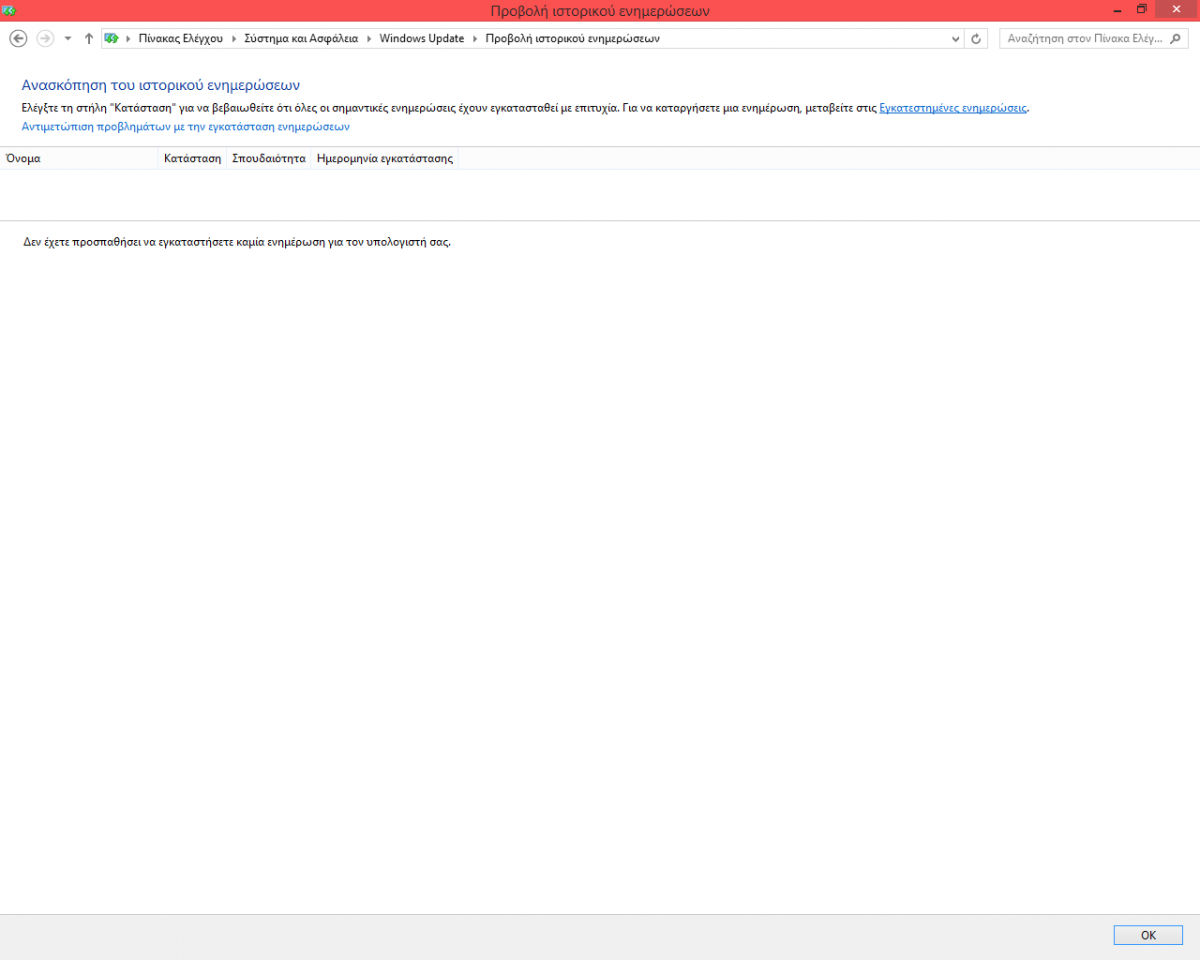Restore down the window

coord(1142,9)
